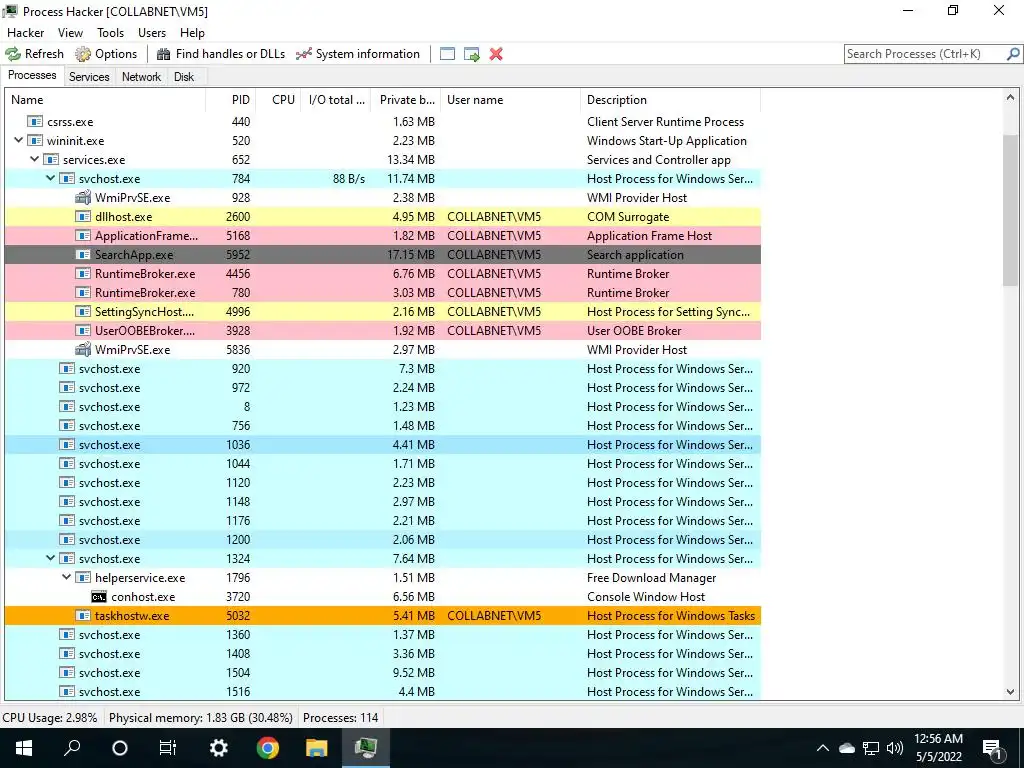Image resolution: width=1024 pixels, height=768 pixels.
Task: Collapse svchost.exe PID 784 node
Action: [50, 178]
